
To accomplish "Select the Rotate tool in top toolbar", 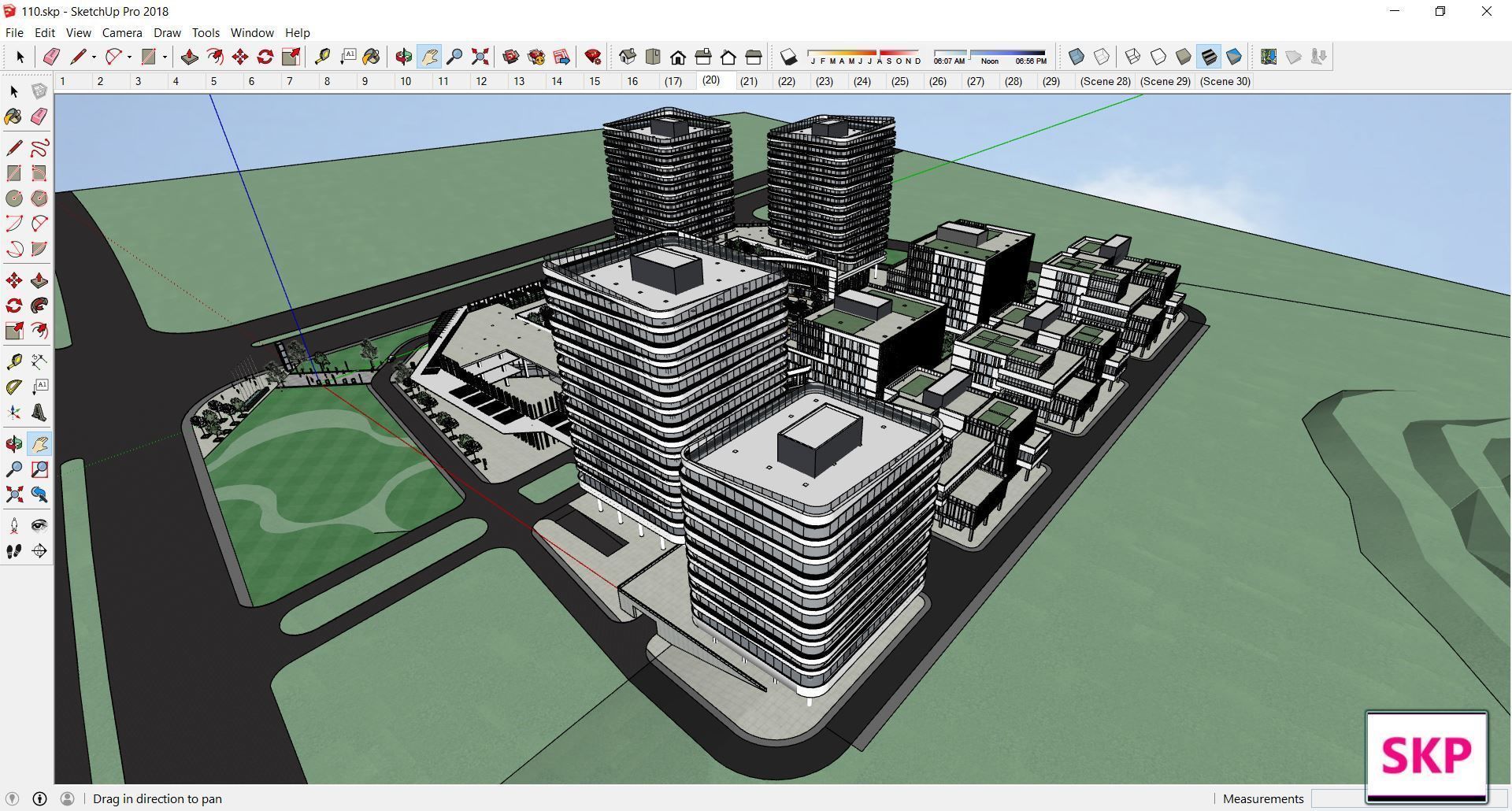I will click(x=265, y=57).
